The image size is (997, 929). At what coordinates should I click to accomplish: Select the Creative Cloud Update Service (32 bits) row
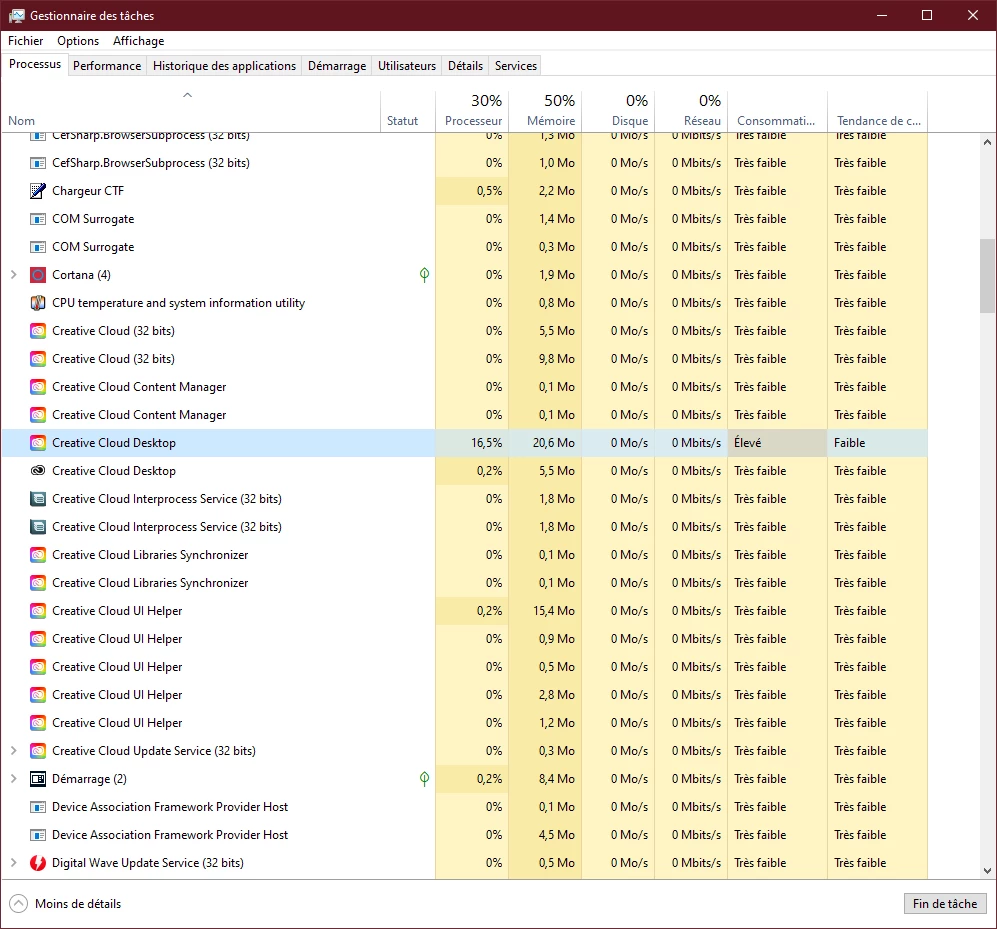point(465,751)
